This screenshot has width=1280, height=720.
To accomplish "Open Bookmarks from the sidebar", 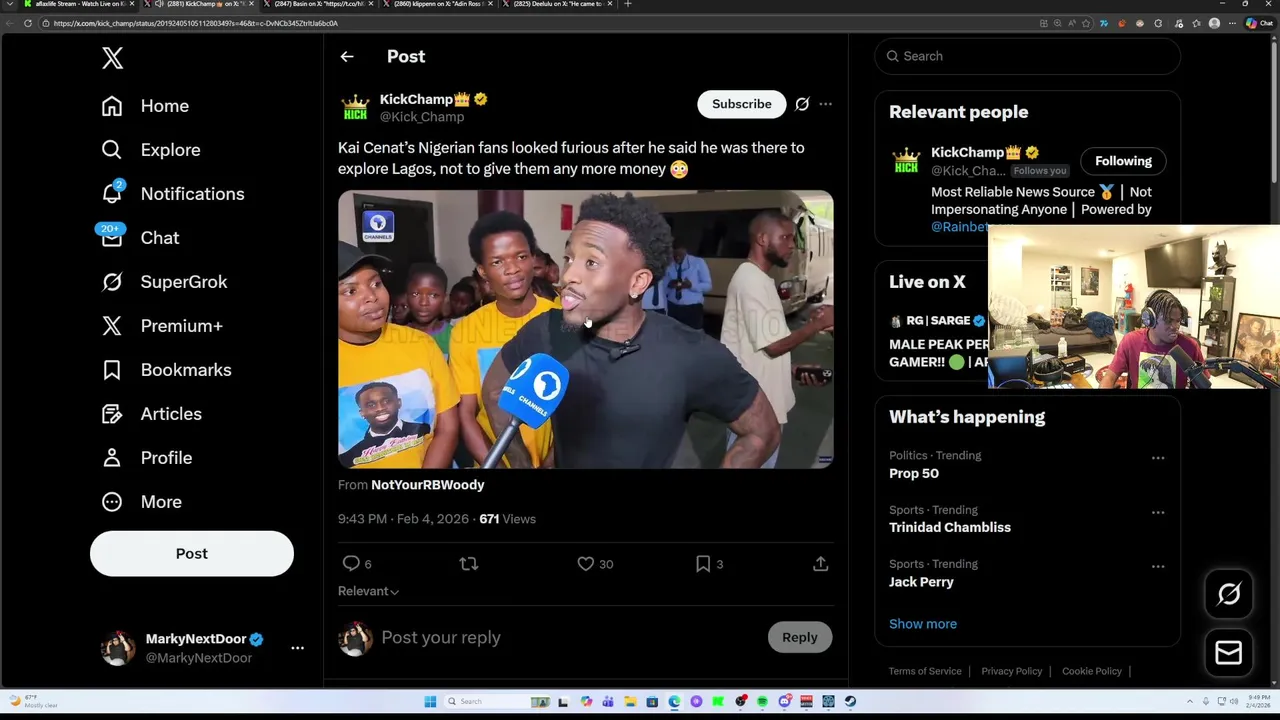I will pyautogui.click(x=166, y=370).
